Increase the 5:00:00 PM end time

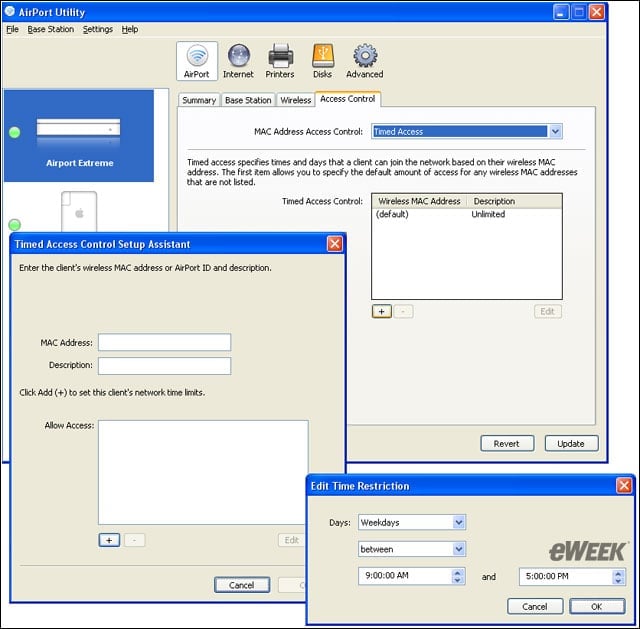pos(618,573)
